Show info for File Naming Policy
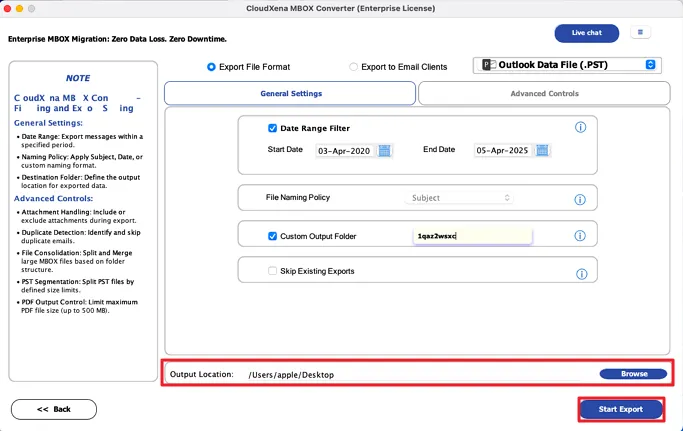Screen dimensions: 683x431 point(580,200)
